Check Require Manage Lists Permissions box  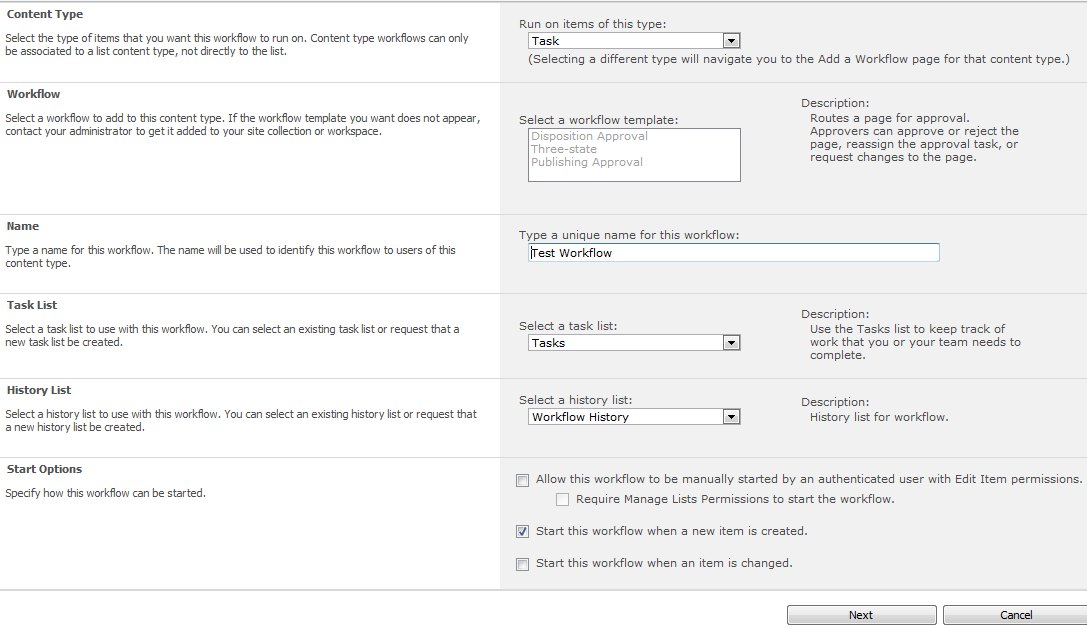click(563, 499)
